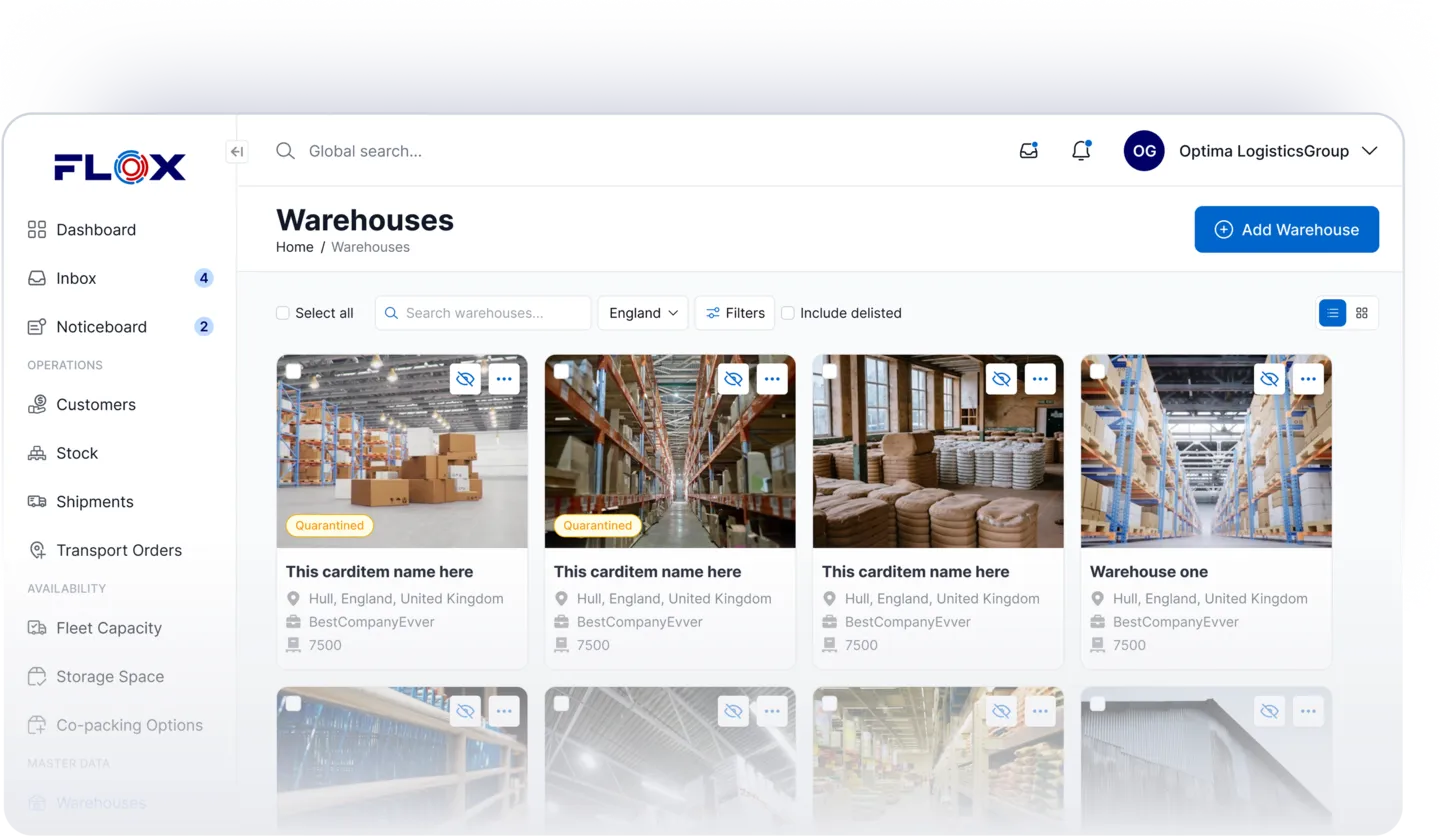This screenshot has height=838, width=1440.
Task: Click Quarantined badge on second card
Action: pos(597,525)
